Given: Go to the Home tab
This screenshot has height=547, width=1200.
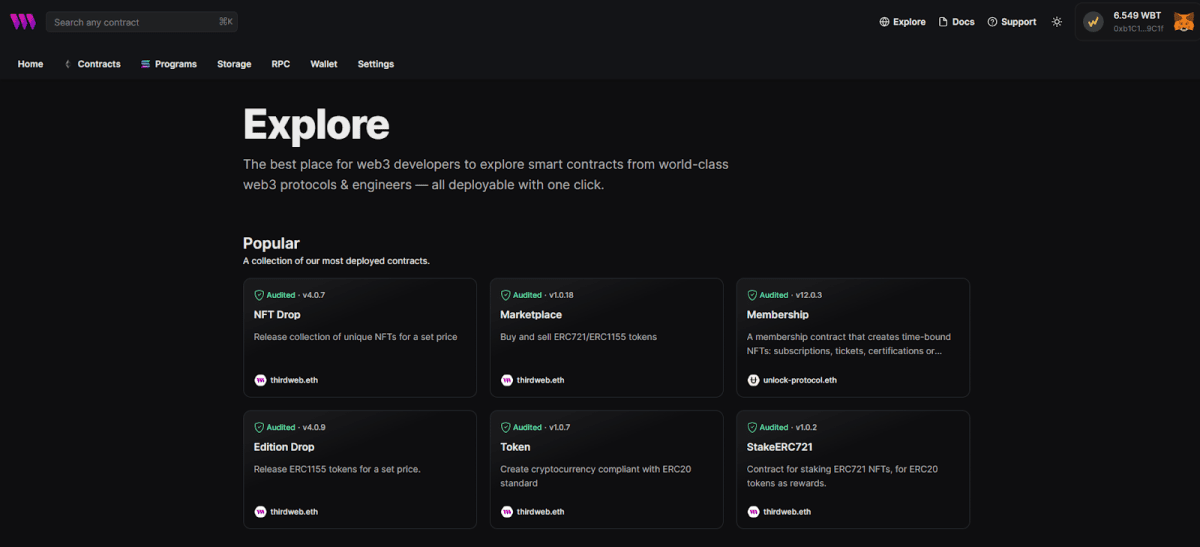Looking at the screenshot, I should pyautogui.click(x=30, y=64).
